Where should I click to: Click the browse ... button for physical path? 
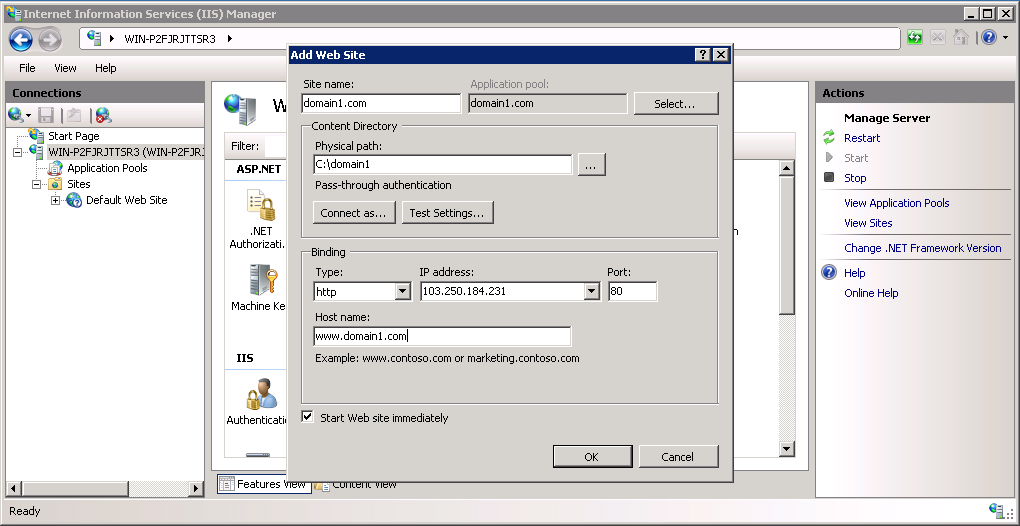point(591,164)
